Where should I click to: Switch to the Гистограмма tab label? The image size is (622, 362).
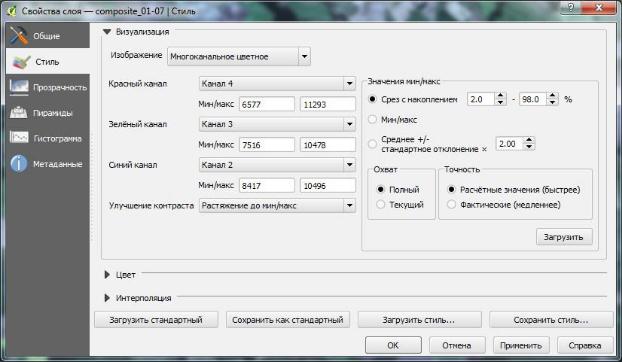(x=58, y=138)
